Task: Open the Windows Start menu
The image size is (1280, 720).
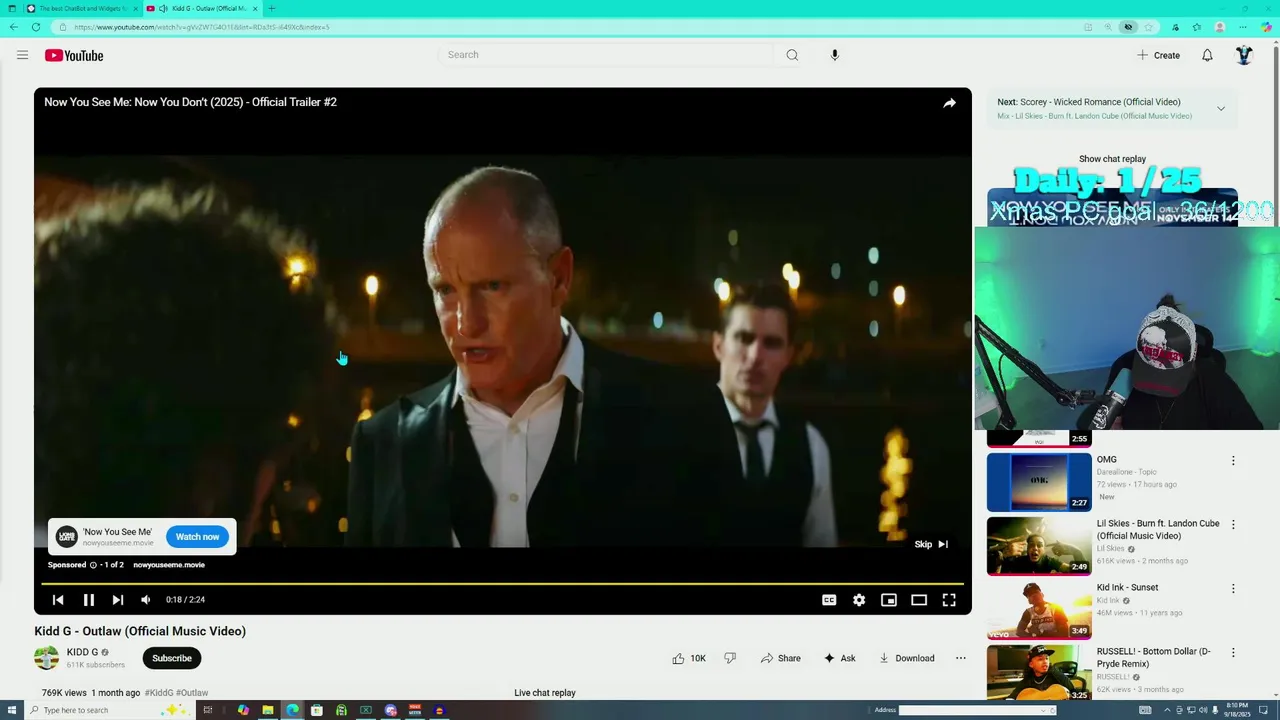Action: [x=10, y=710]
